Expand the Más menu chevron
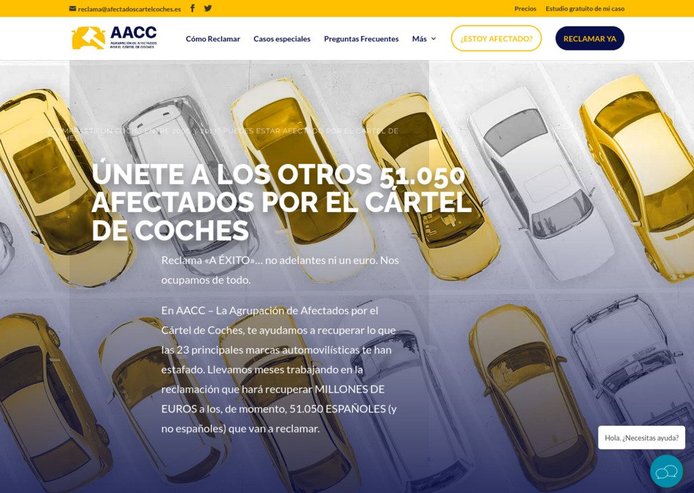The width and height of the screenshot is (694, 493). pyautogui.click(x=434, y=39)
